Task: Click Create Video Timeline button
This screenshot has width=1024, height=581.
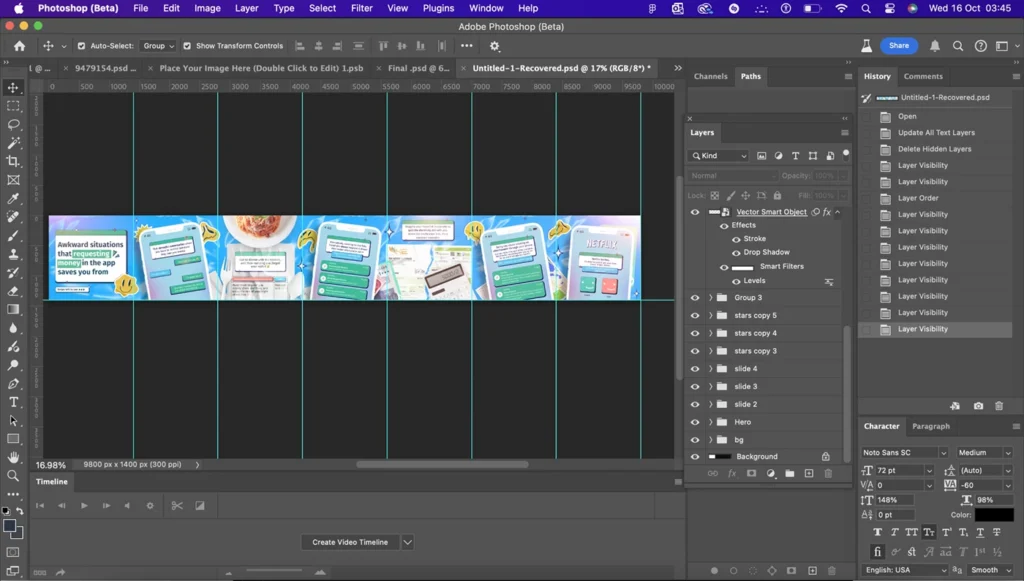Action: 349,542
